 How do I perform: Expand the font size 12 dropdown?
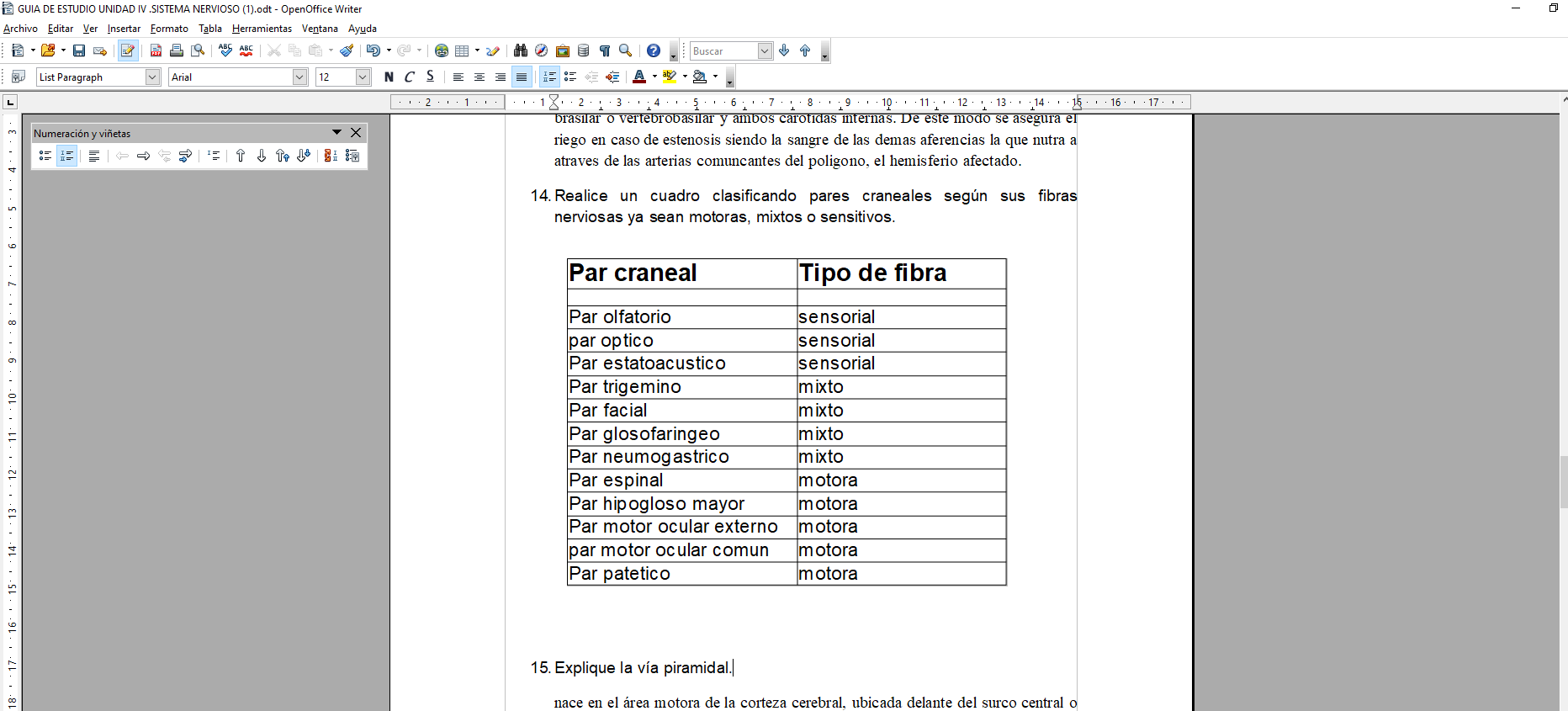pyautogui.click(x=363, y=77)
